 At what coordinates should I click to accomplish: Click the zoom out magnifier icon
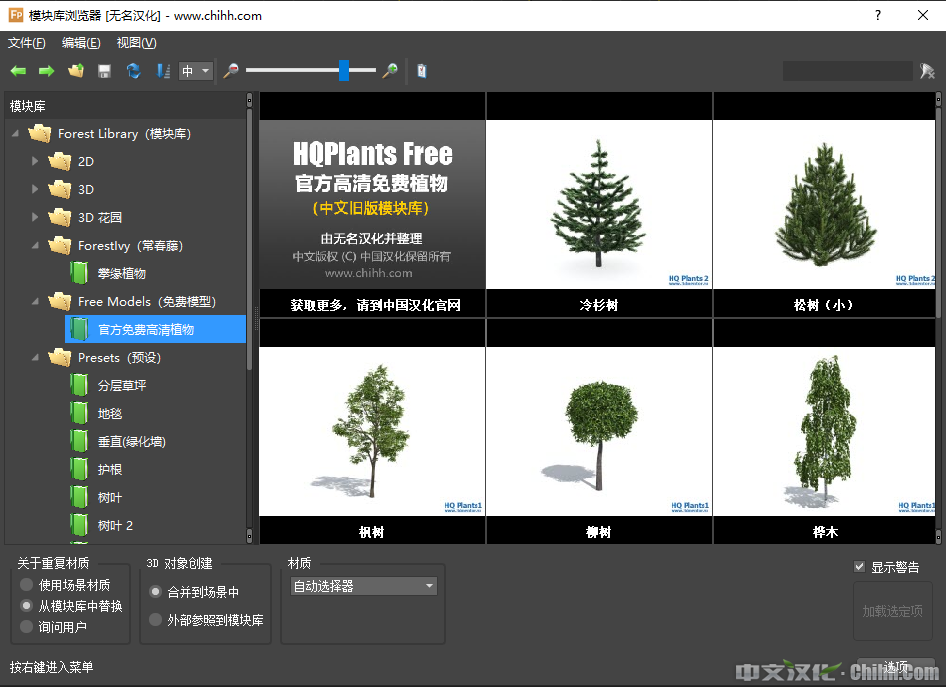[x=231, y=71]
